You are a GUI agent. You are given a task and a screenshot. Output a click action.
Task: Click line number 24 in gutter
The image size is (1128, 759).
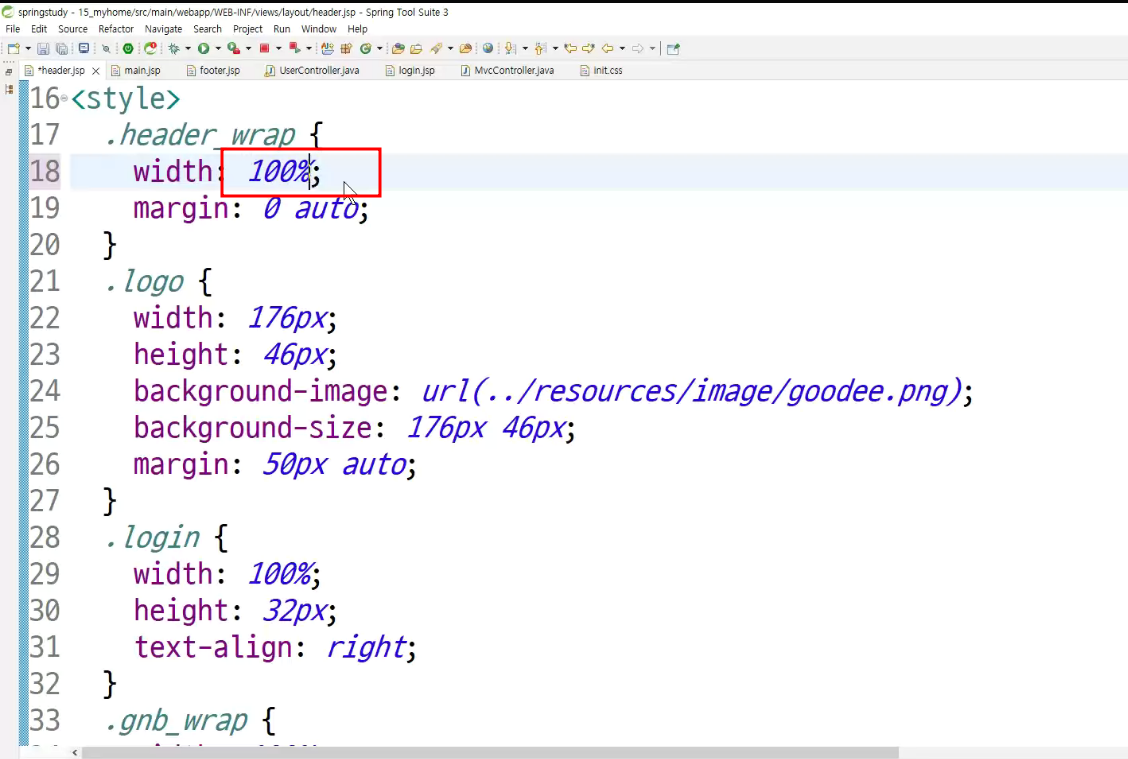click(x=45, y=391)
